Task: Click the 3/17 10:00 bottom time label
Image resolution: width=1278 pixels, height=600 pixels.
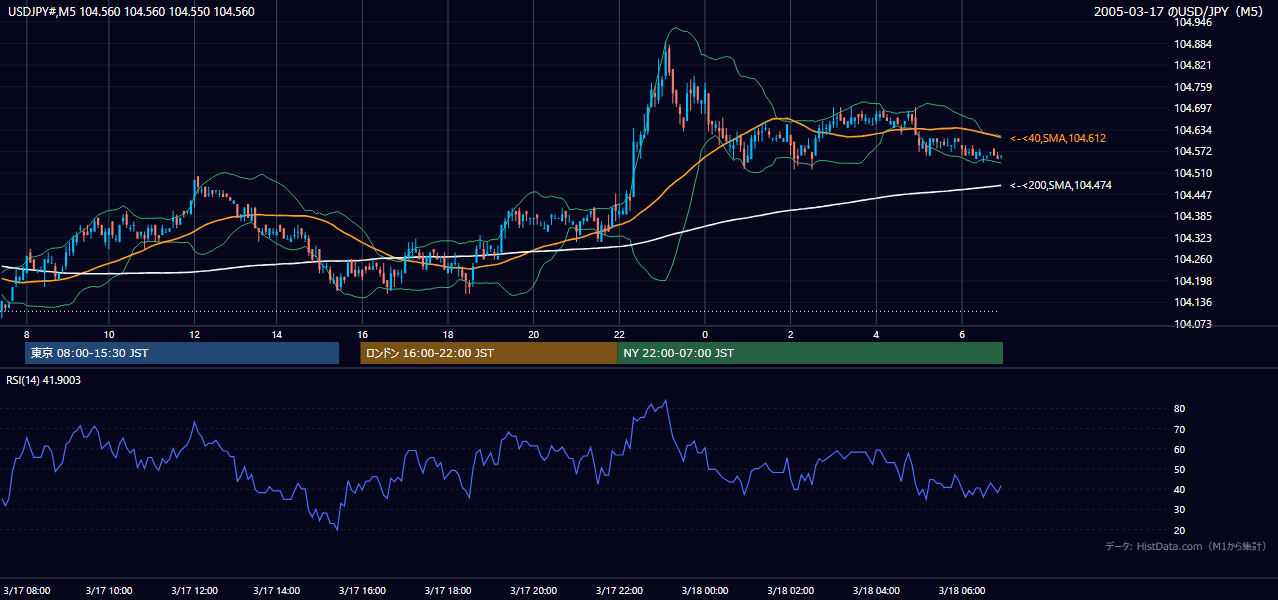Action: 110,590
